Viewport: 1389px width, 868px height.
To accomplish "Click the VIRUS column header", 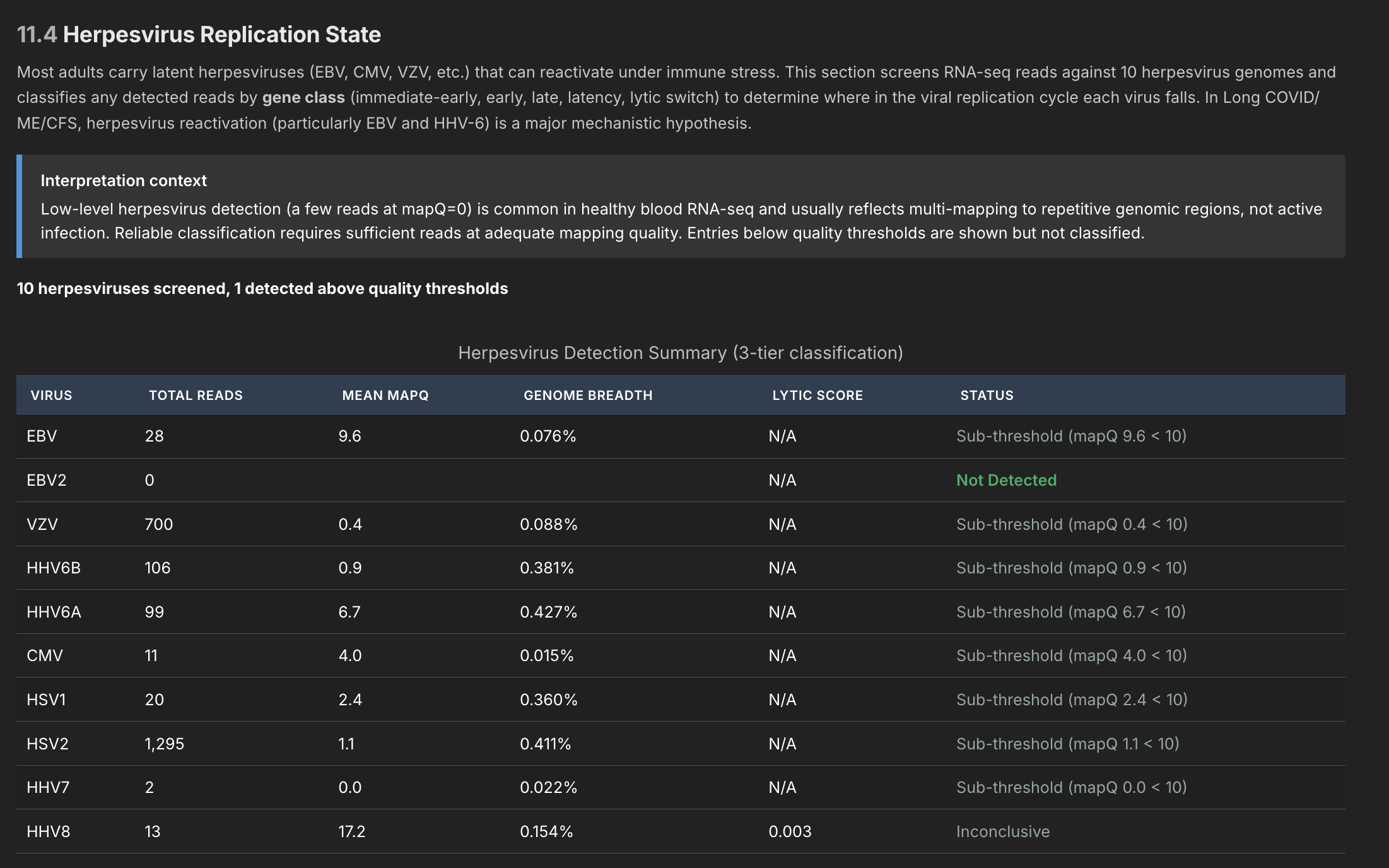I will 51,396.
